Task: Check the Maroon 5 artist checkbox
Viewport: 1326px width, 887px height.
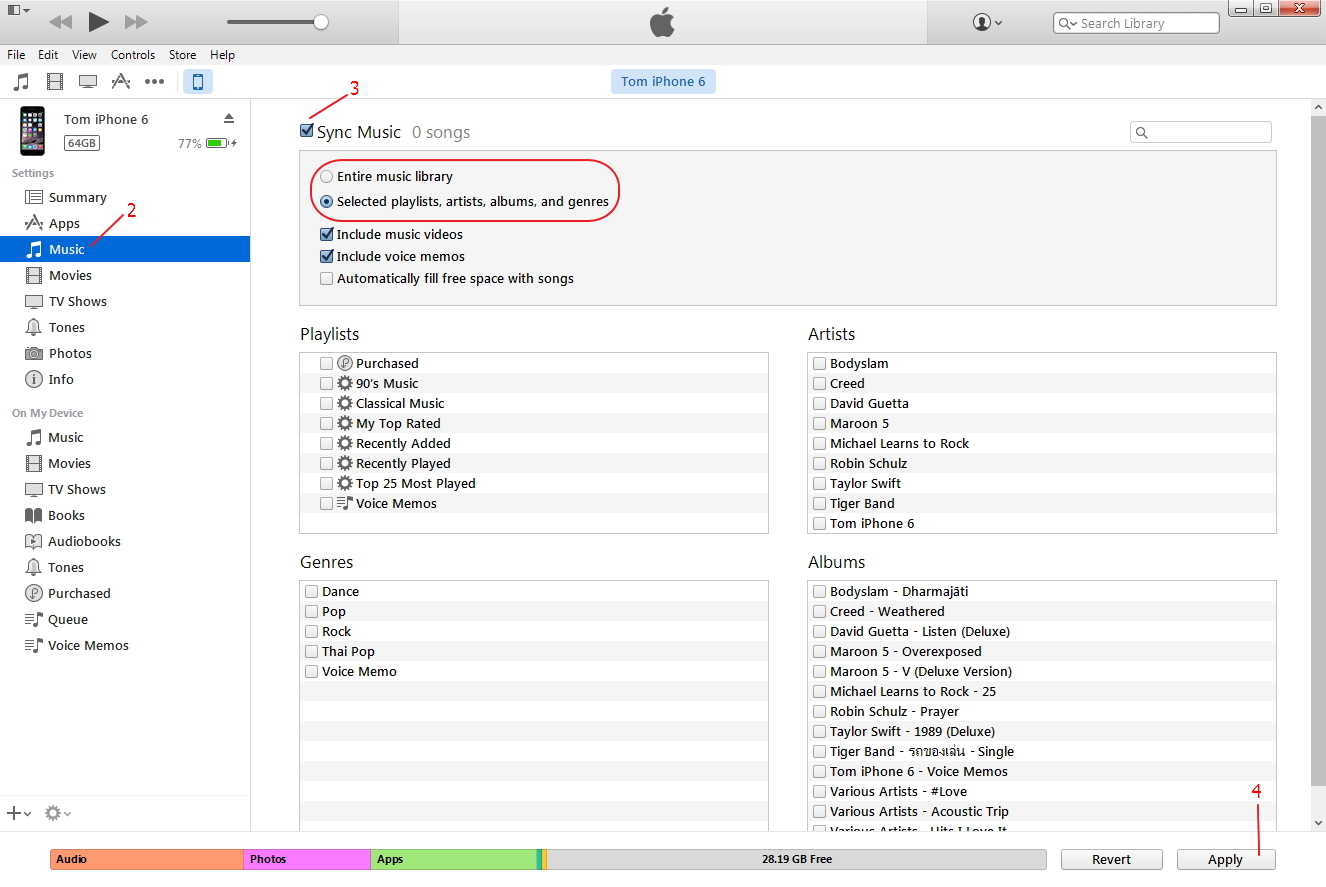Action: click(819, 423)
